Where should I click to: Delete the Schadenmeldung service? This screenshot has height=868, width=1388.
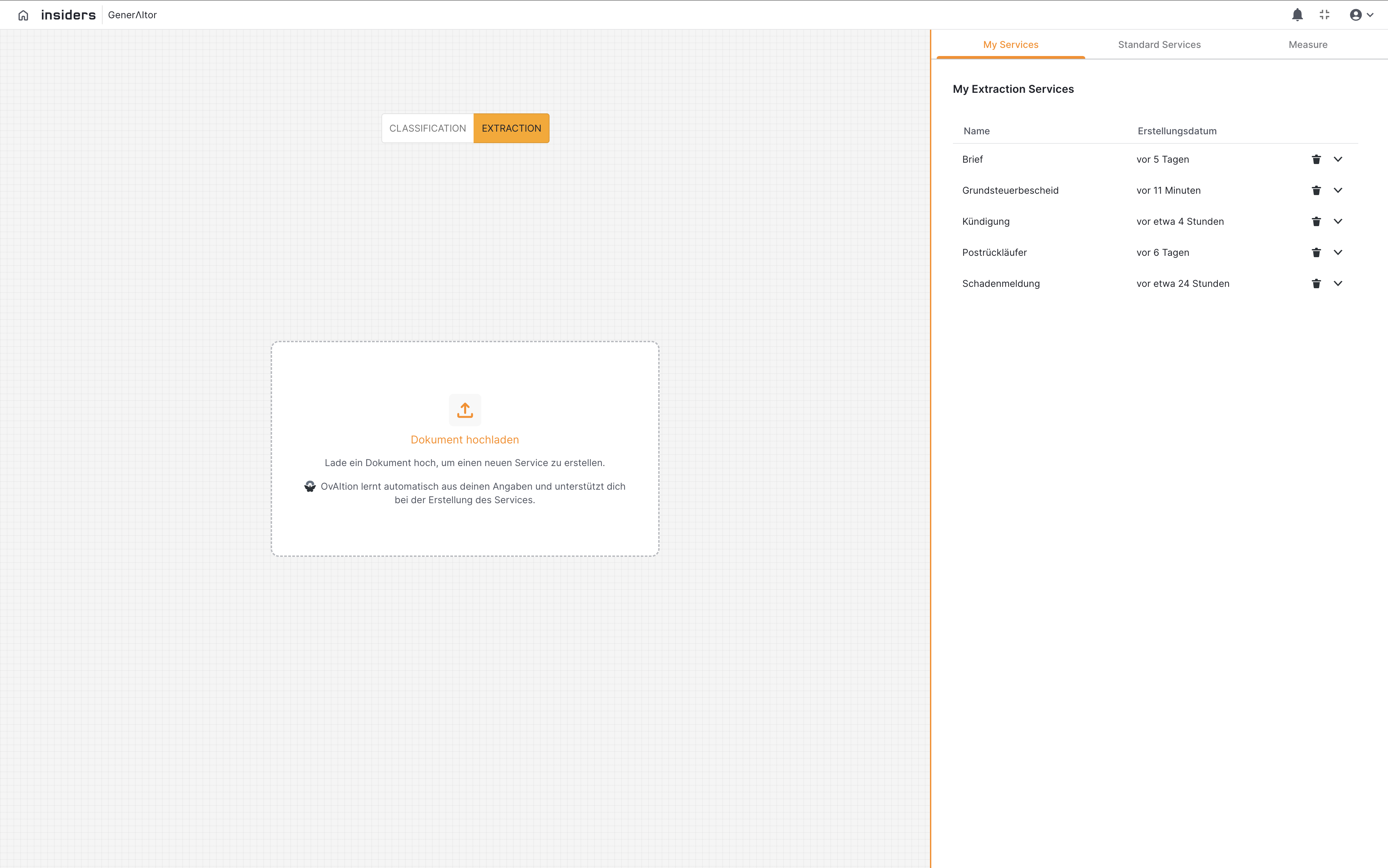tap(1316, 283)
